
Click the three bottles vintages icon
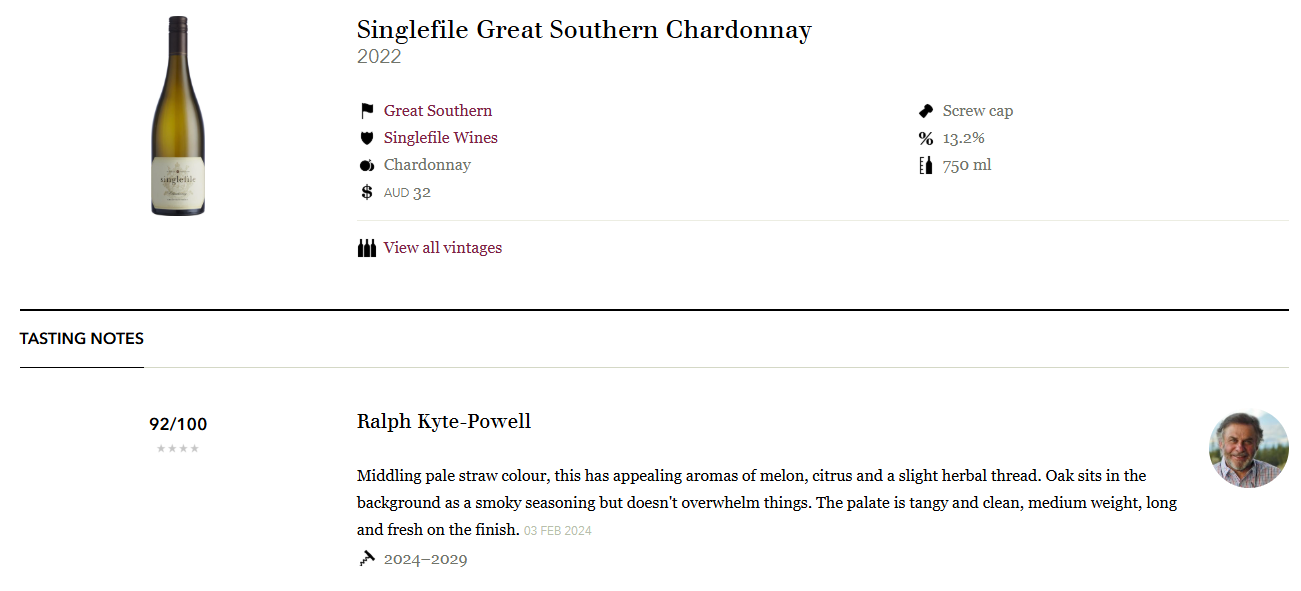367,248
